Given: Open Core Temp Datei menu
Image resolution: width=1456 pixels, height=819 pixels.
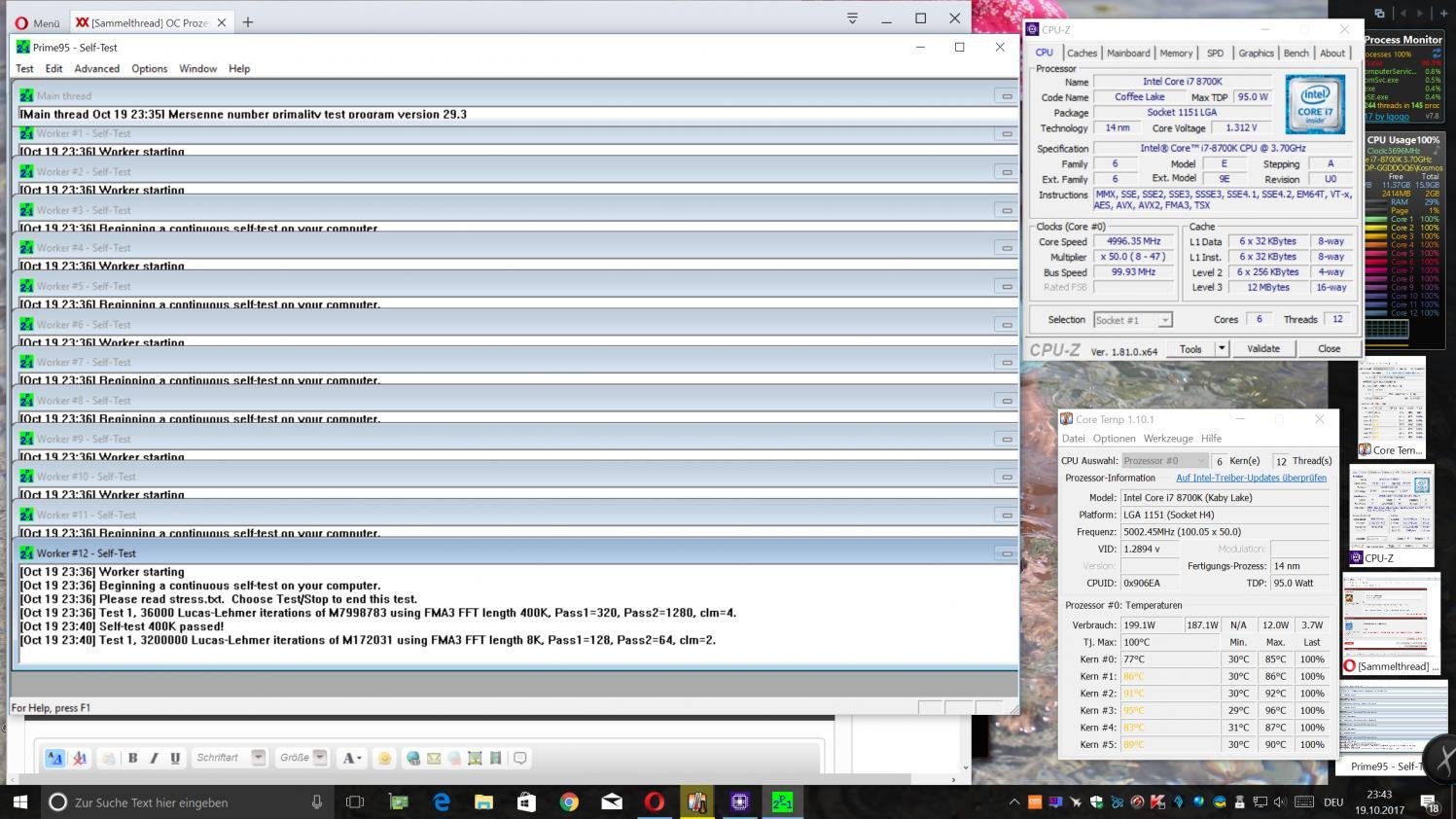Looking at the screenshot, I should pyautogui.click(x=1073, y=439).
